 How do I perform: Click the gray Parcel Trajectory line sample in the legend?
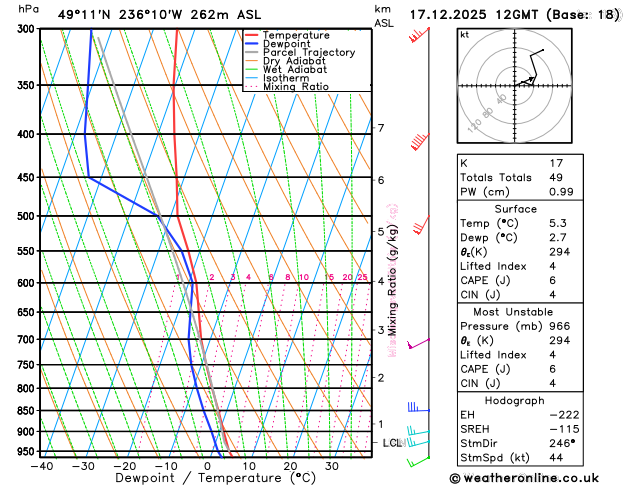(252, 53)
